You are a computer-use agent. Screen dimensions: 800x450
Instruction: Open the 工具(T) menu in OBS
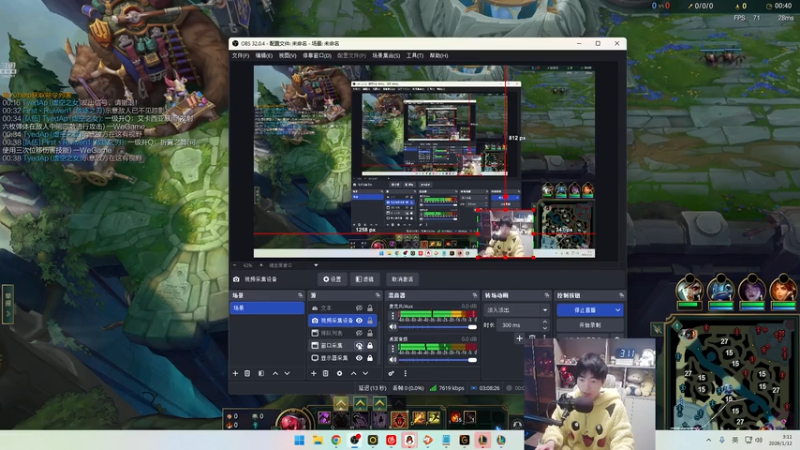[414, 56]
